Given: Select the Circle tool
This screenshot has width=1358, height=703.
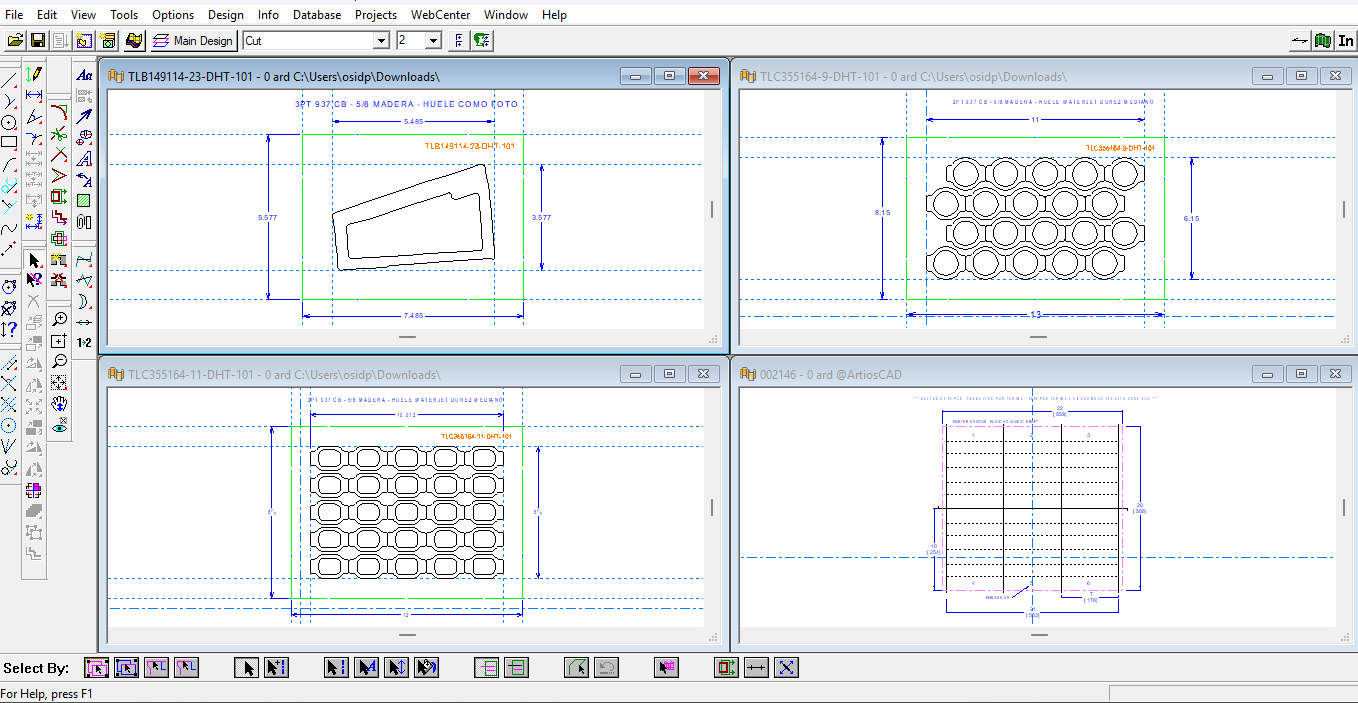Looking at the screenshot, I should 8,122.
